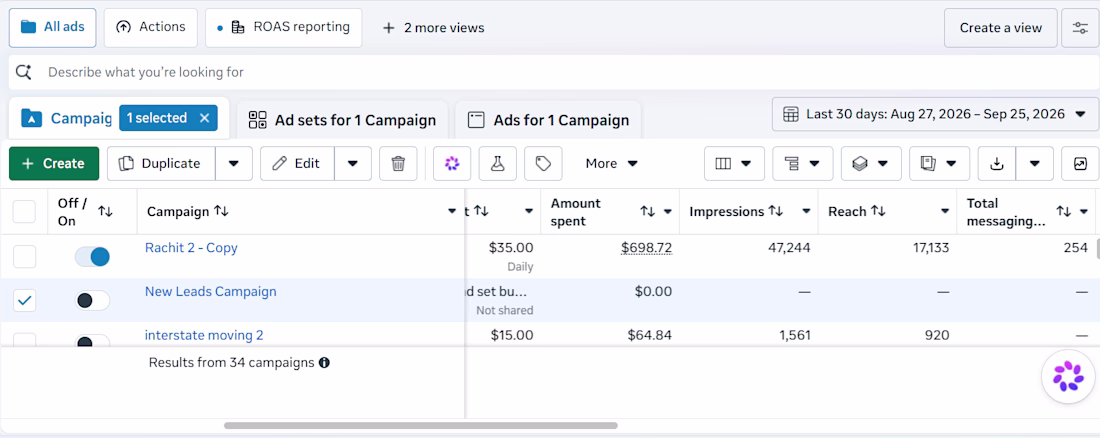Open the More dropdown menu

pos(612,164)
